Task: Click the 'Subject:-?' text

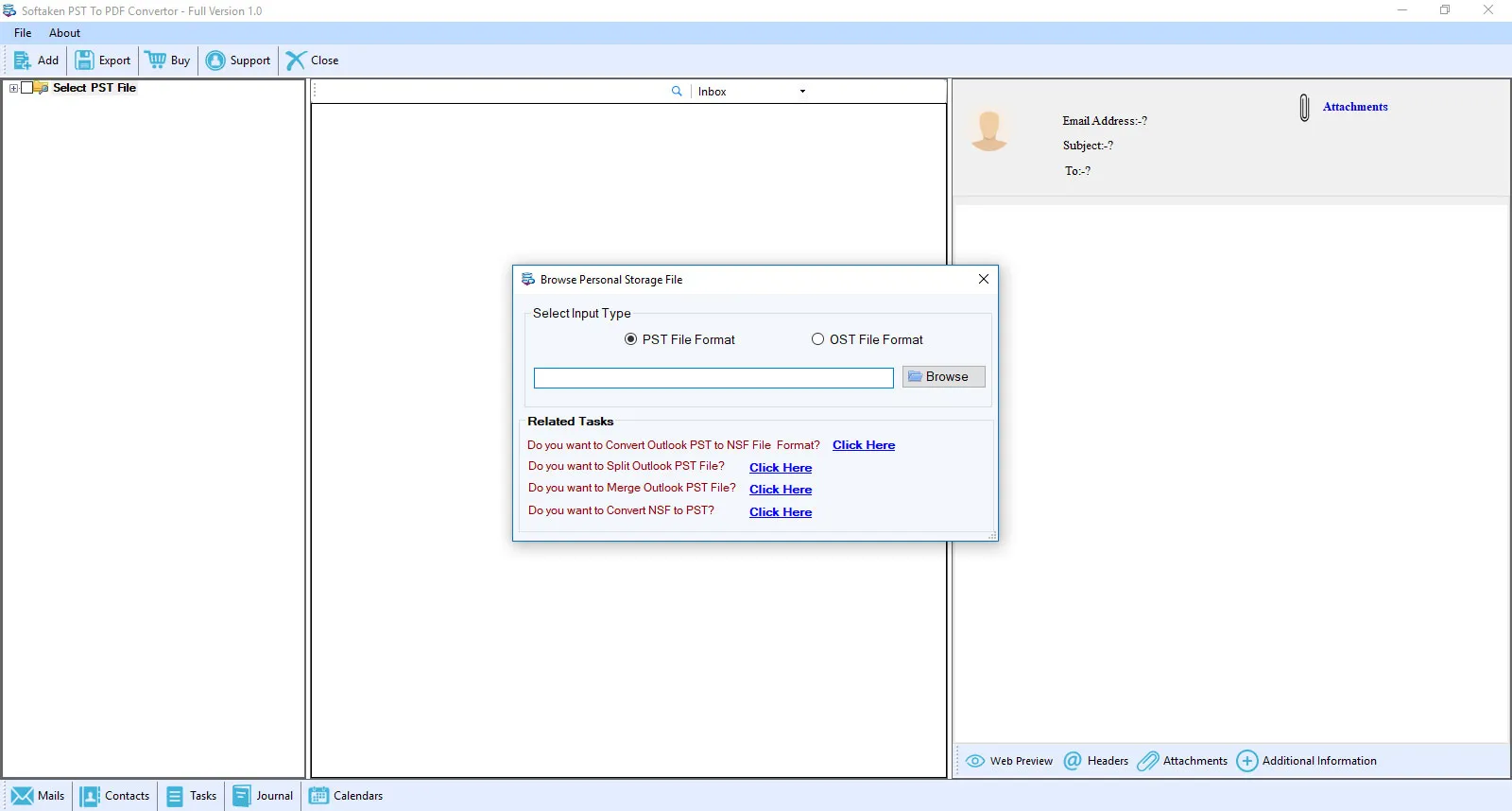Action: tap(1088, 146)
